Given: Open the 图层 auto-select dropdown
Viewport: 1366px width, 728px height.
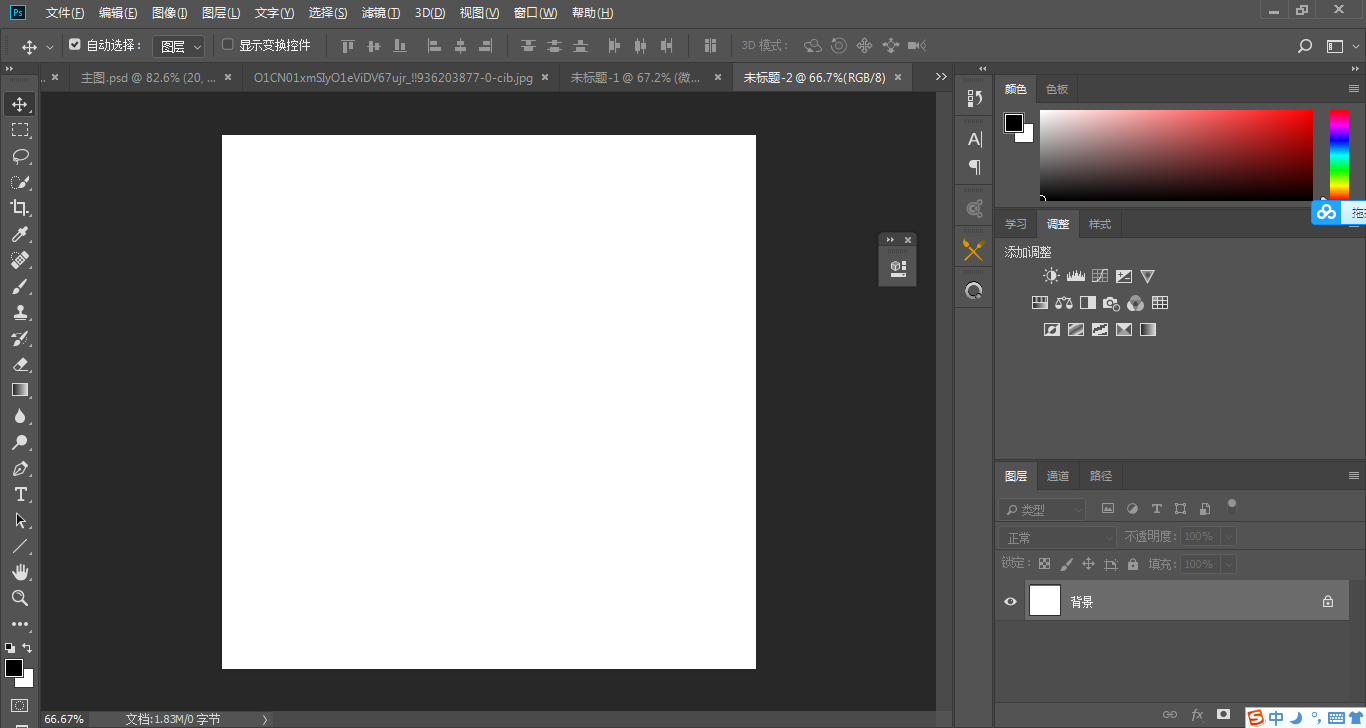Looking at the screenshot, I should click(x=179, y=46).
